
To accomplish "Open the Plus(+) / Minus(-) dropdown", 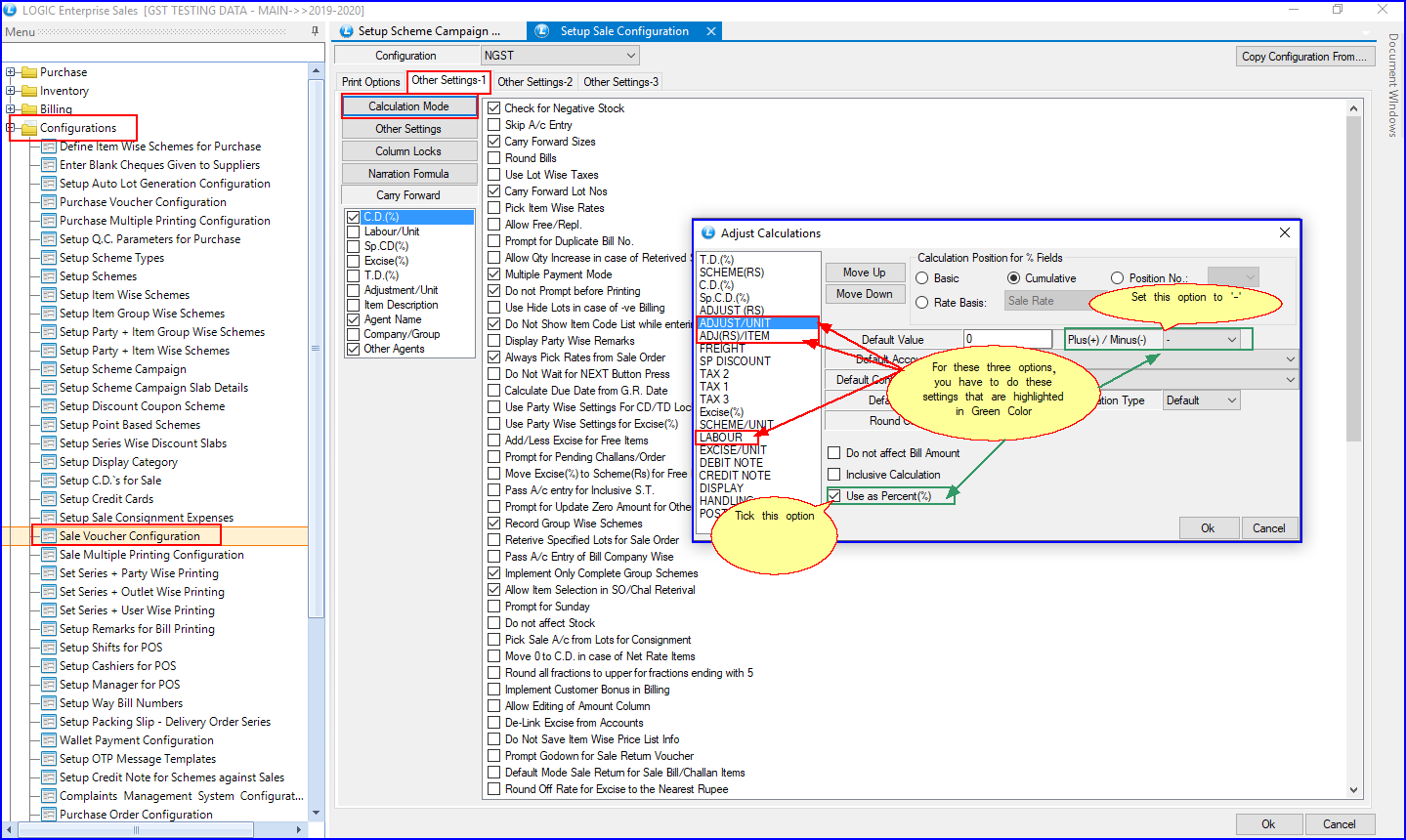I will pyautogui.click(x=1231, y=340).
